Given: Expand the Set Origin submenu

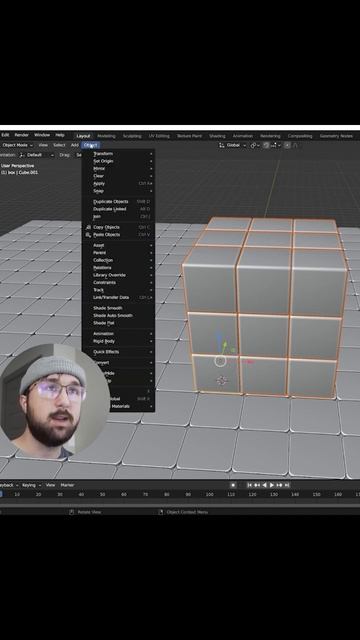Looking at the screenshot, I should pos(118,161).
